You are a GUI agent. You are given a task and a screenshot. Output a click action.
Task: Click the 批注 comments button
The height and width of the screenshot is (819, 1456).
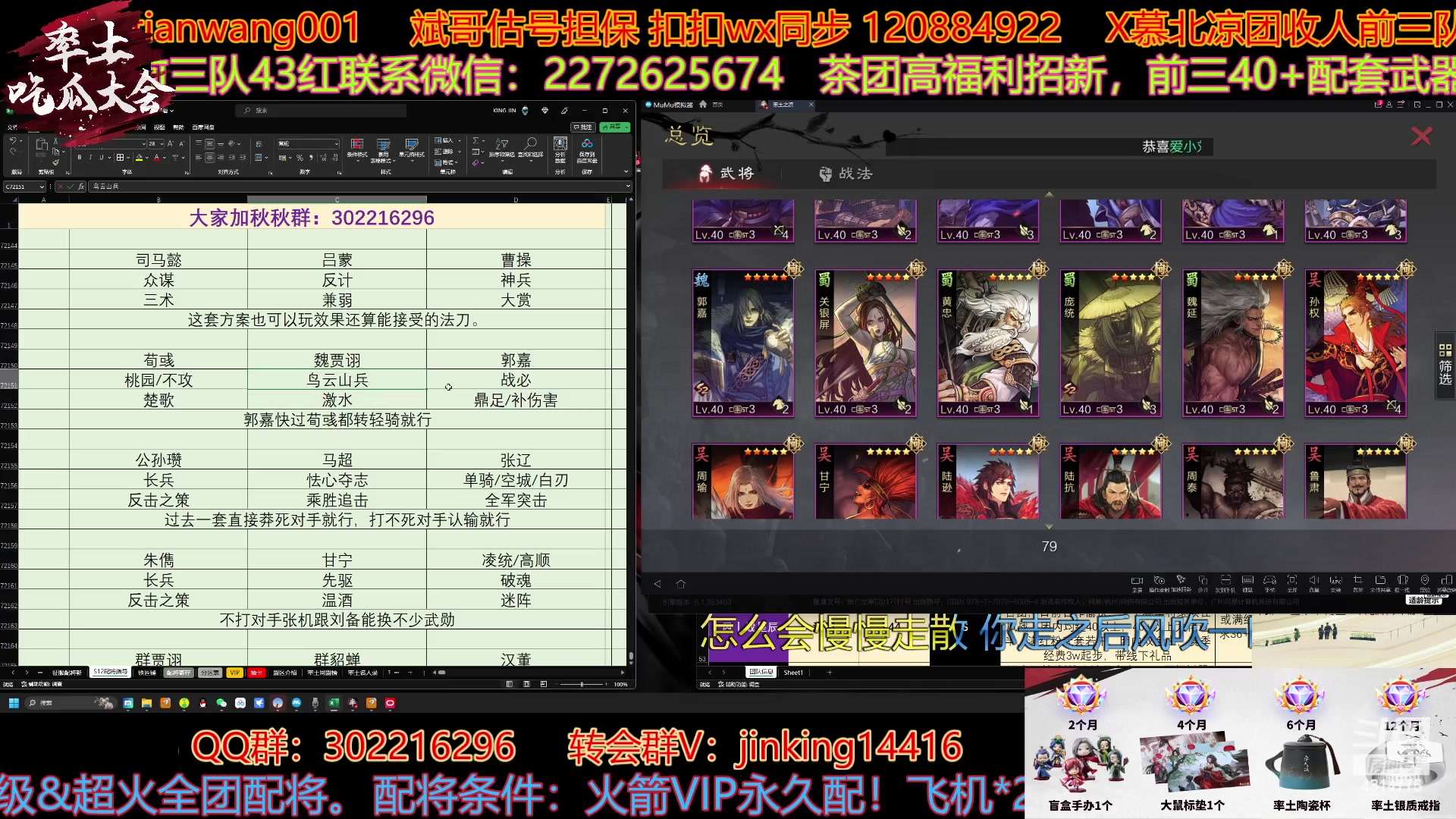click(583, 127)
